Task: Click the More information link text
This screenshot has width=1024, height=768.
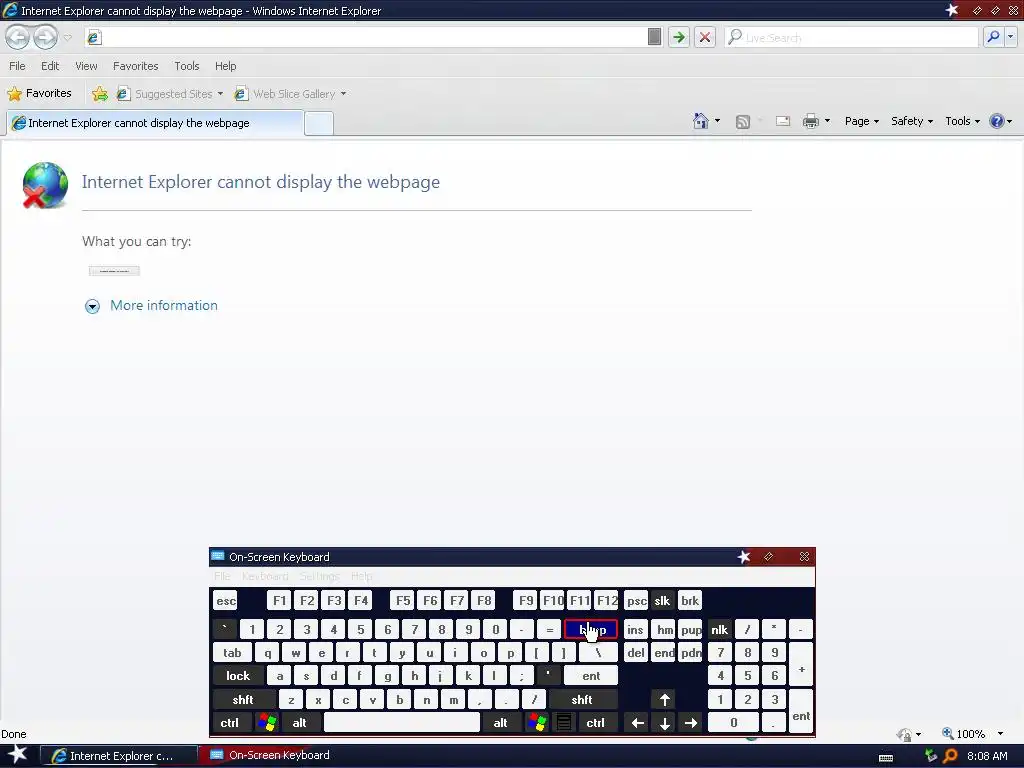Action: [164, 306]
